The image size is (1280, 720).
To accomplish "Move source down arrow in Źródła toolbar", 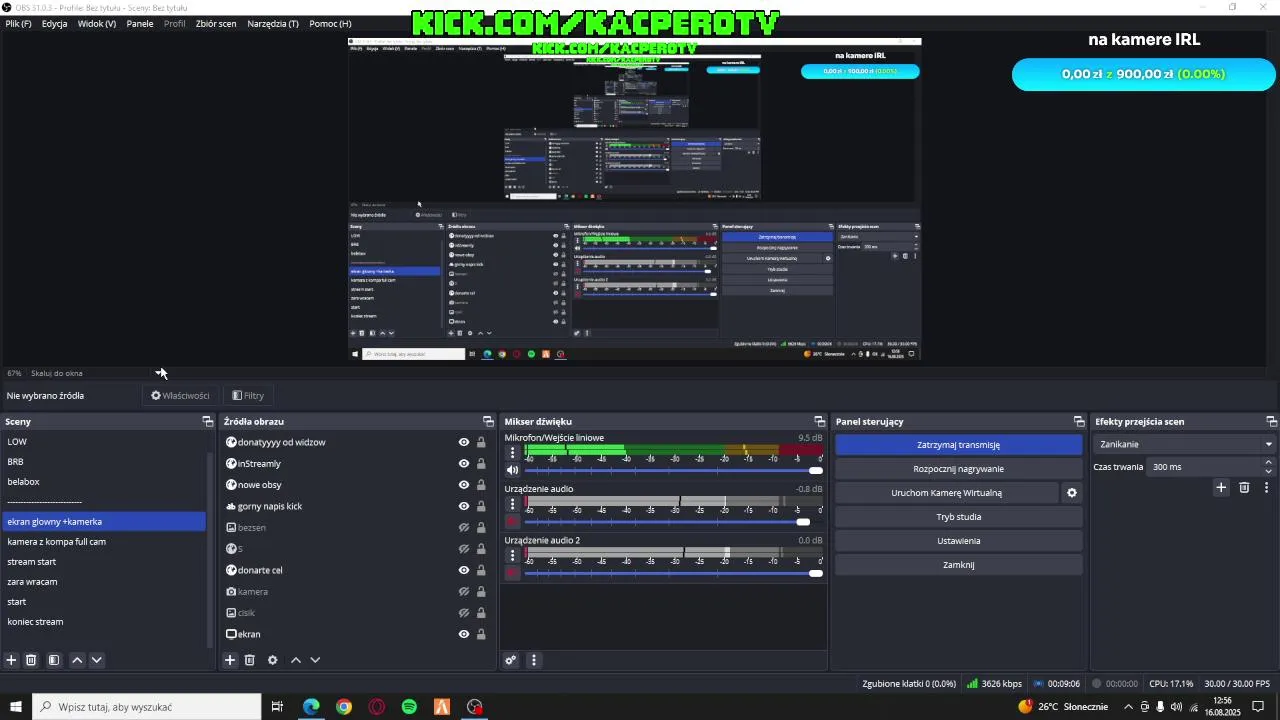I will [315, 660].
